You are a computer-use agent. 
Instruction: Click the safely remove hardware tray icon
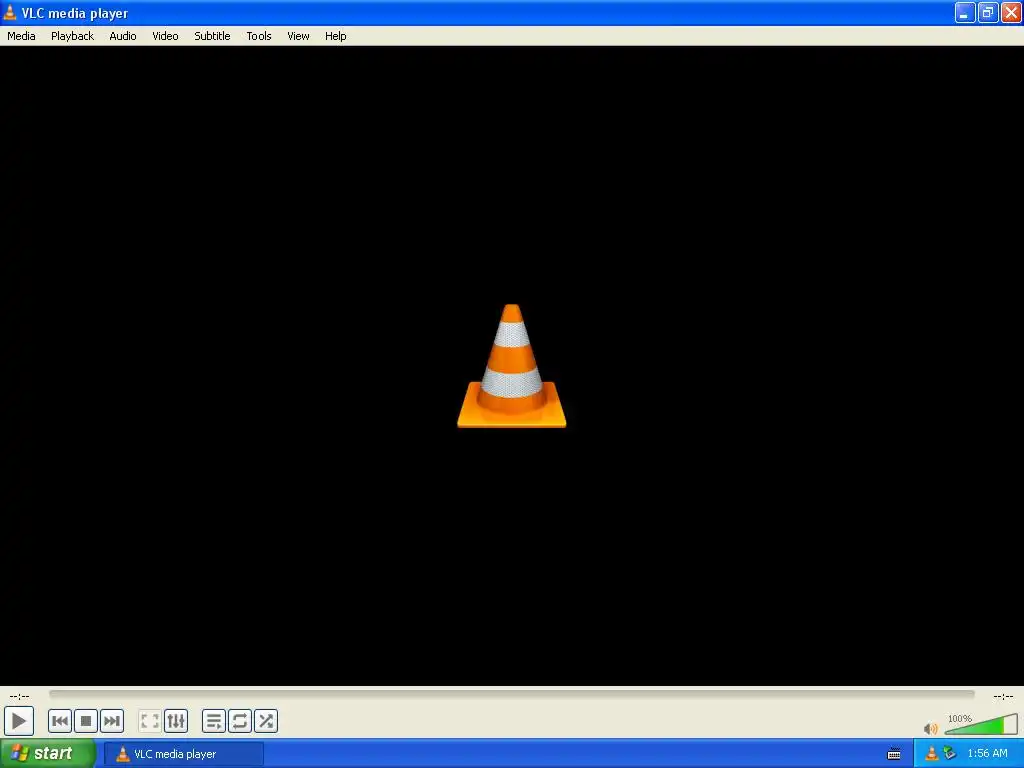click(x=950, y=754)
